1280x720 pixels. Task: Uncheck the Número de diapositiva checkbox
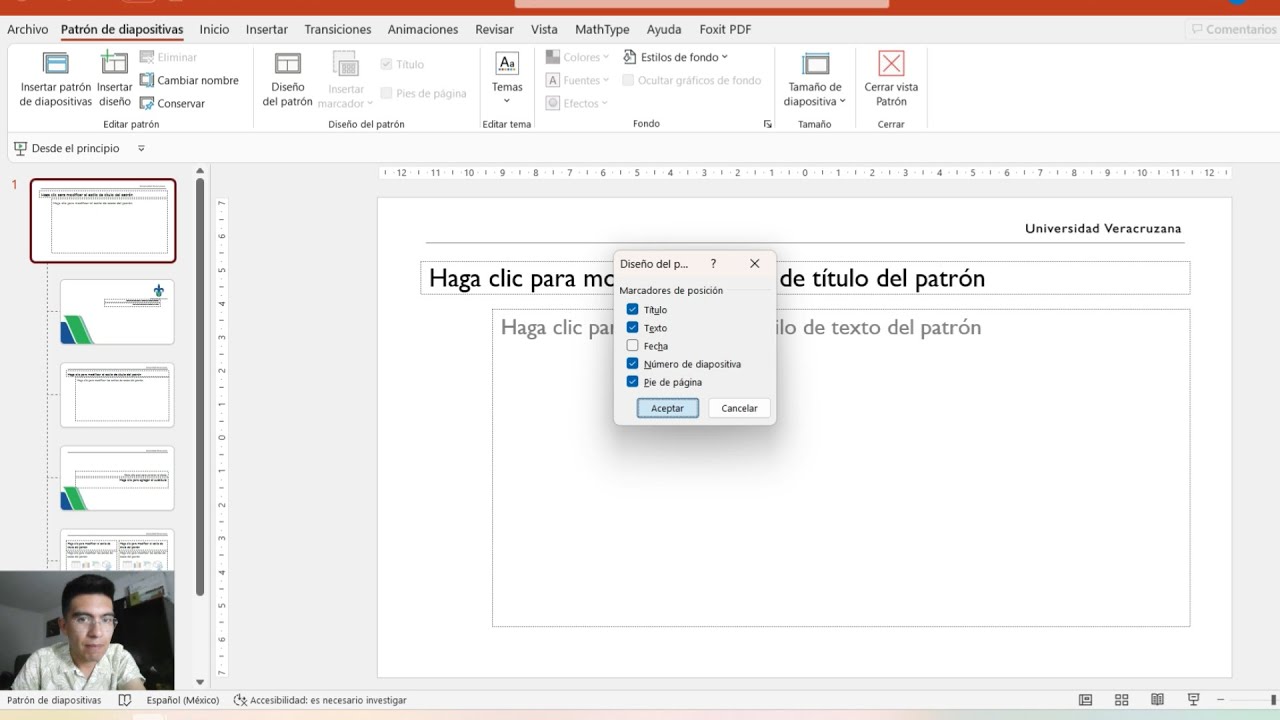632,364
